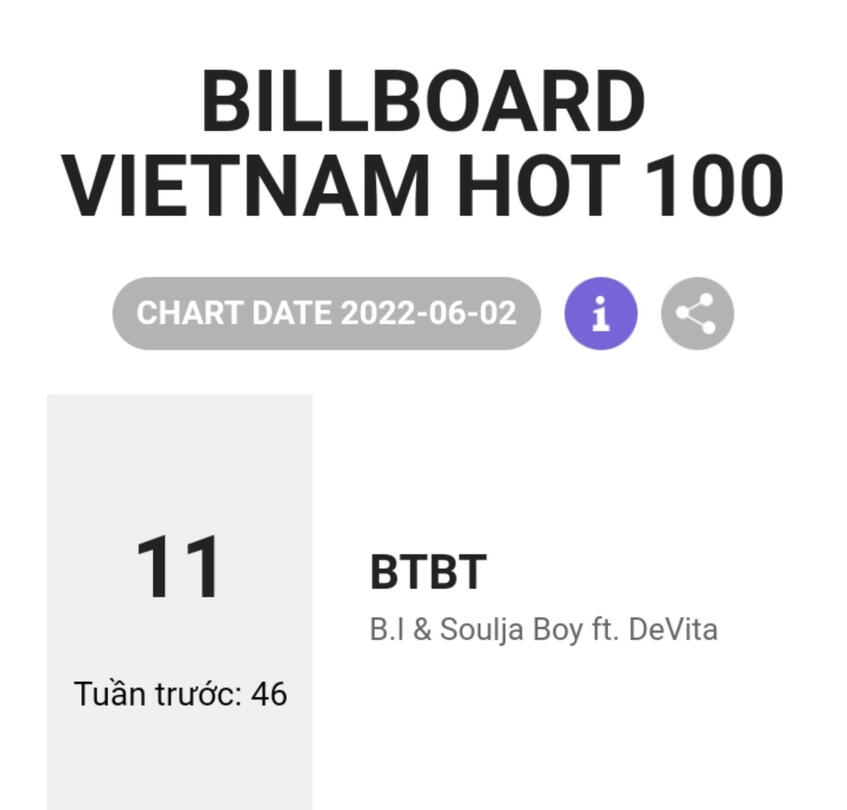Open the chart date selector pill
Image resolution: width=847 pixels, height=810 pixels.
click(326, 314)
